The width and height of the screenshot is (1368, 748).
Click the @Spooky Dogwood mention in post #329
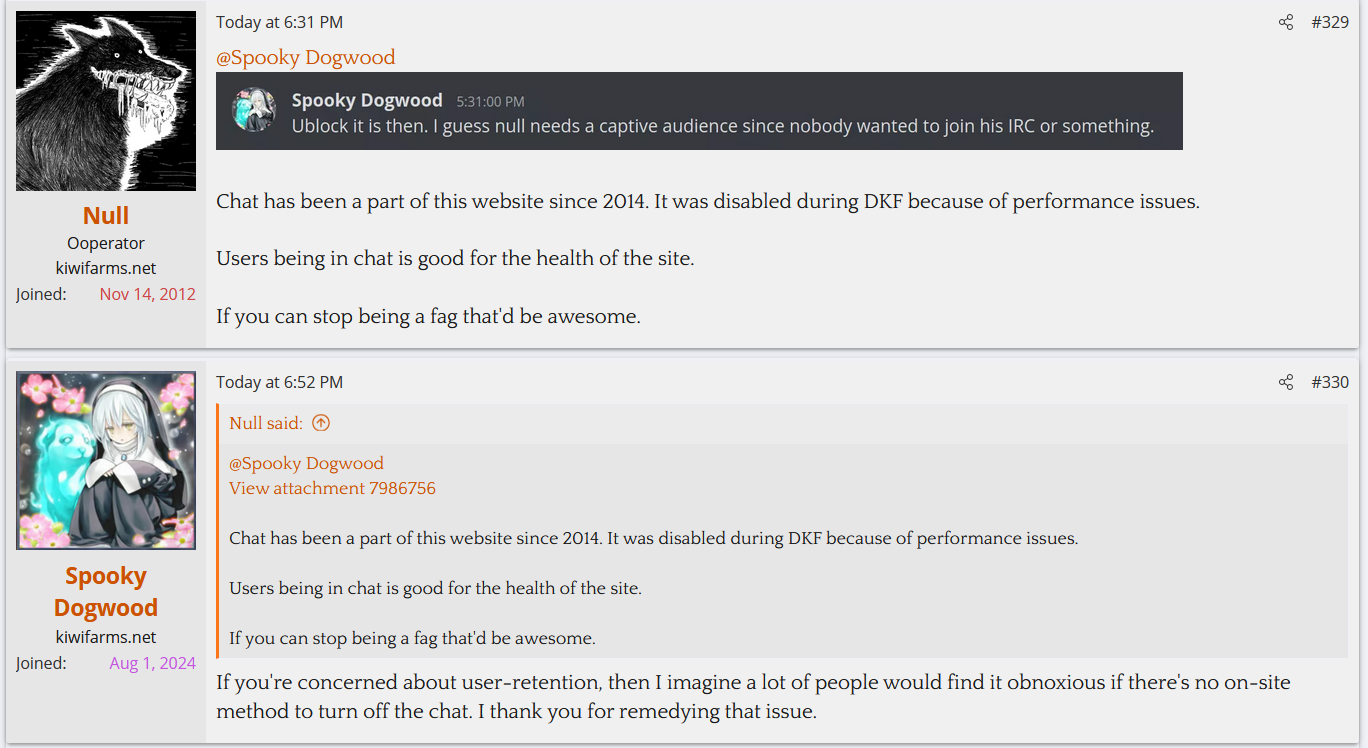pos(305,57)
